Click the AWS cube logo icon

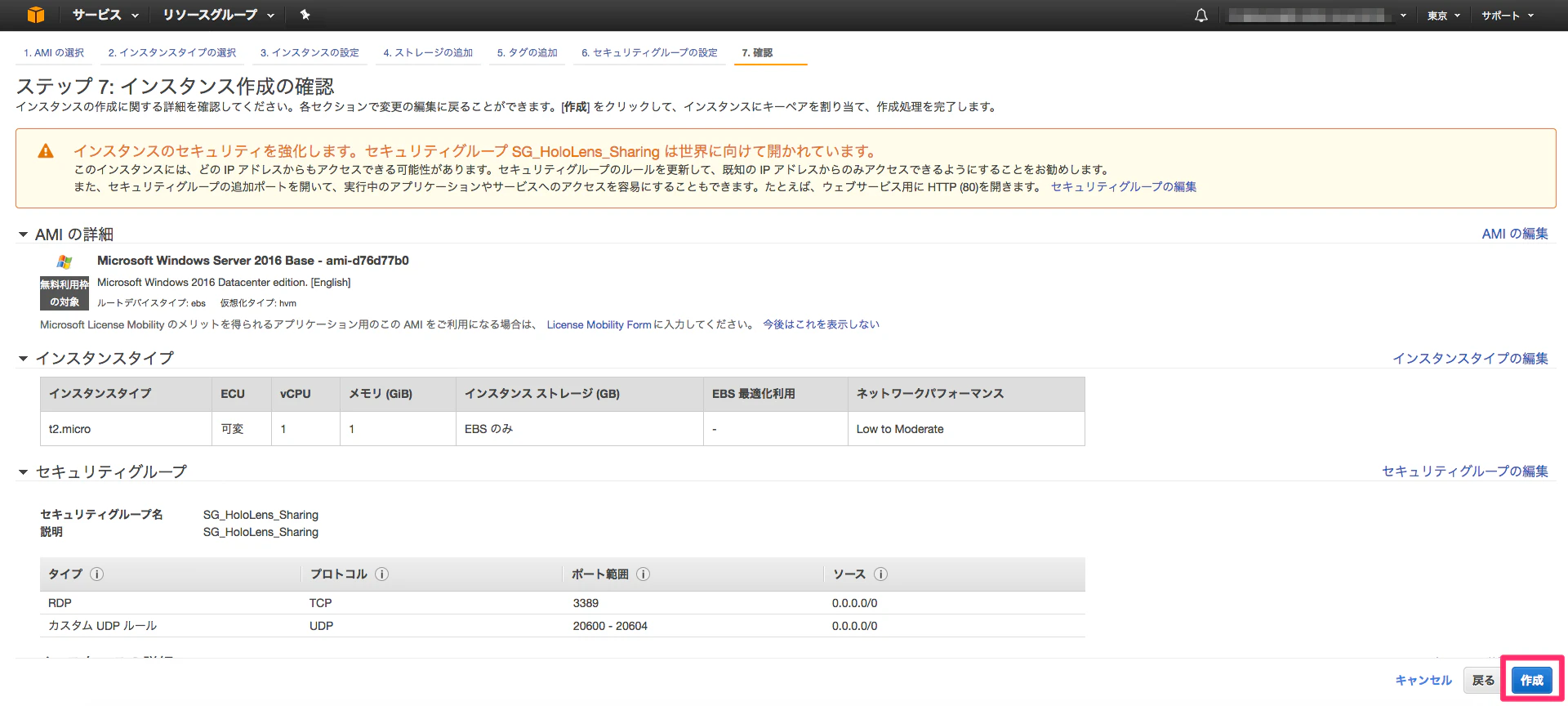pyautogui.click(x=36, y=15)
